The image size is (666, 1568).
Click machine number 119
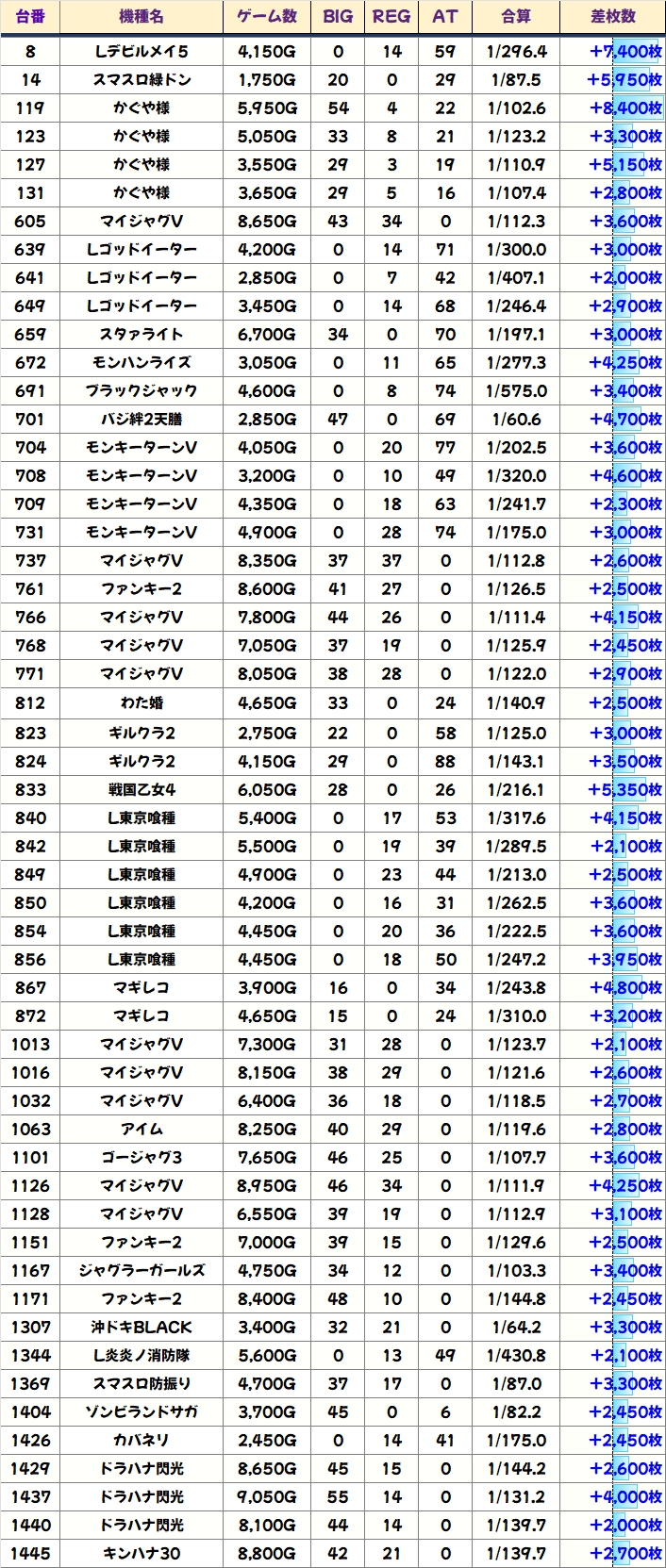[30, 107]
